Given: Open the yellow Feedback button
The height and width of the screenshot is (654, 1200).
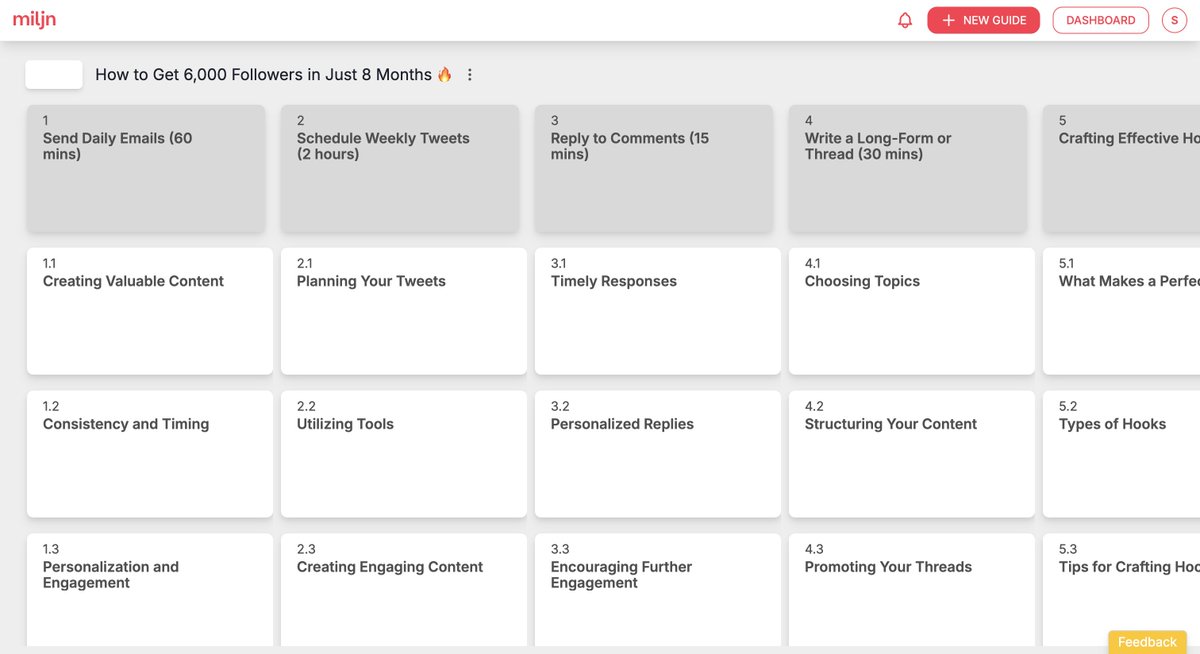Looking at the screenshot, I should [x=1147, y=642].
